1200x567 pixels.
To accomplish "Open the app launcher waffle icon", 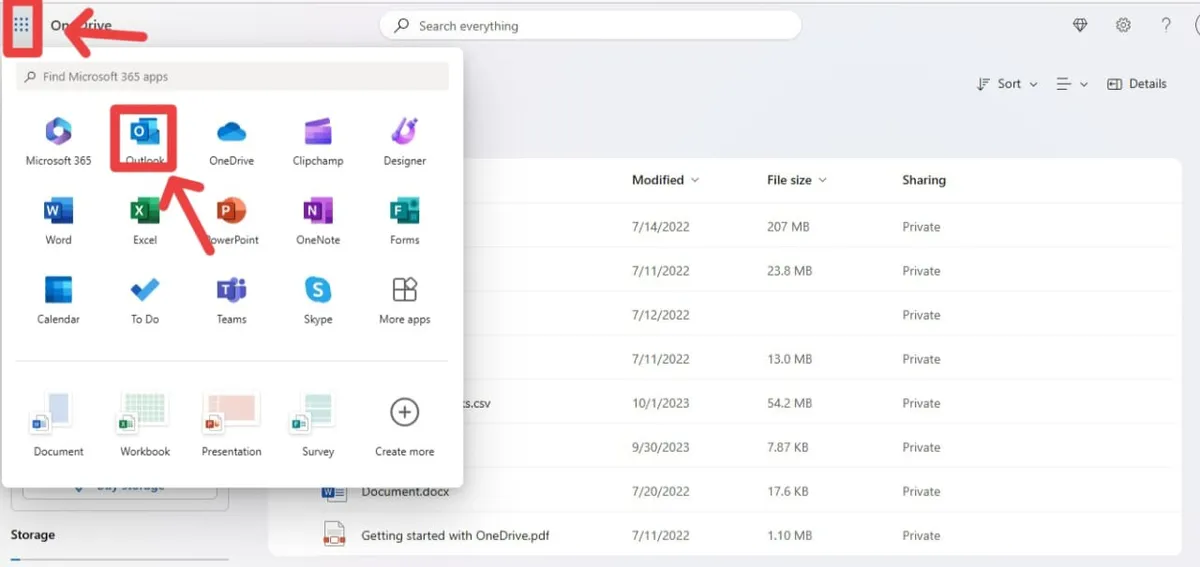I will pyautogui.click(x=21, y=25).
